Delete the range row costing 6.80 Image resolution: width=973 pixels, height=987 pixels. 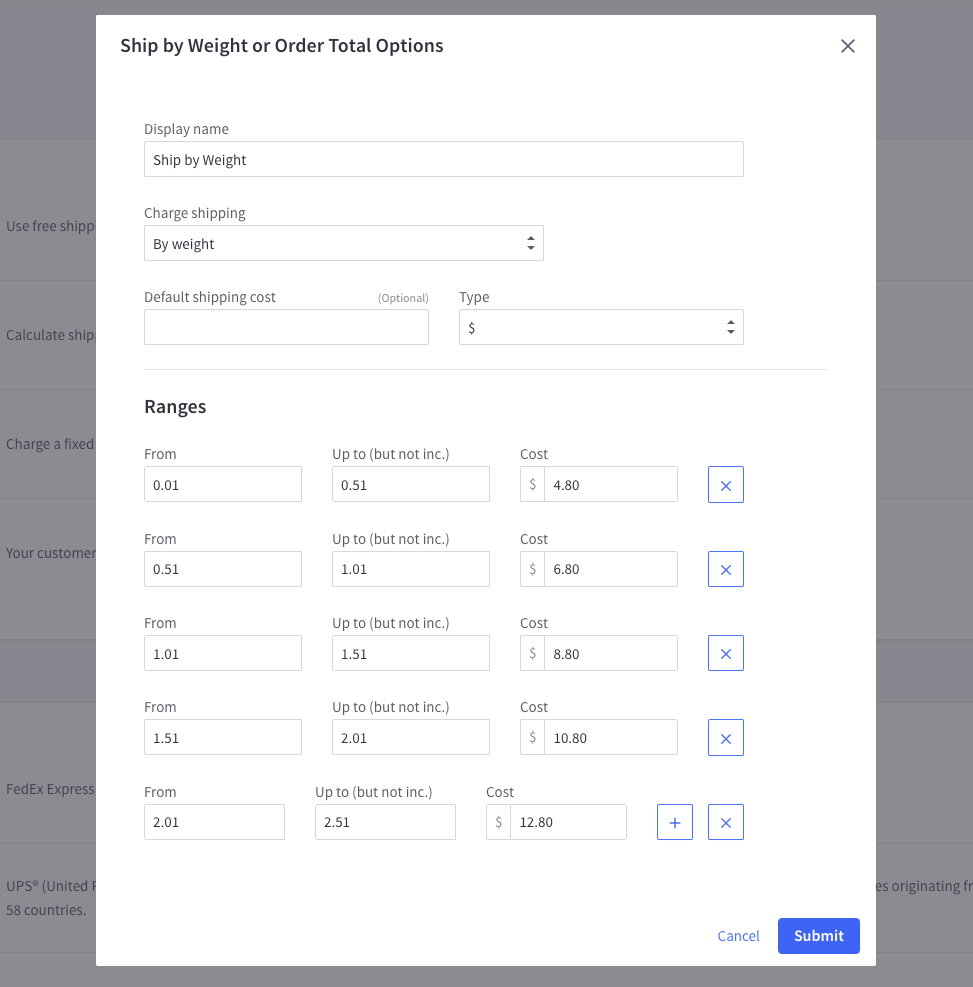coord(726,569)
